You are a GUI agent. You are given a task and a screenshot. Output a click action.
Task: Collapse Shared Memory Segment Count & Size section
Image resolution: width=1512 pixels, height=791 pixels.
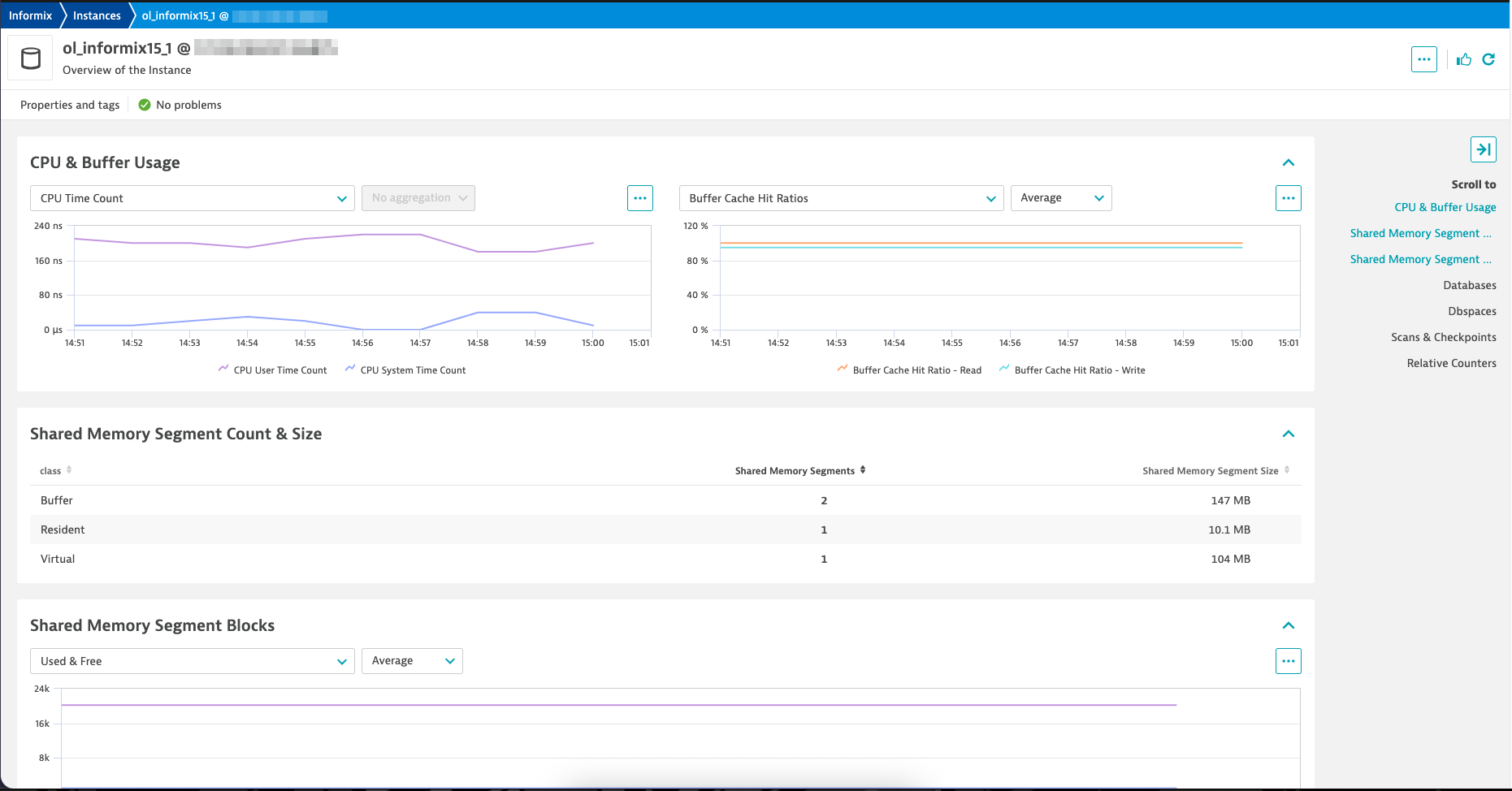click(1289, 434)
